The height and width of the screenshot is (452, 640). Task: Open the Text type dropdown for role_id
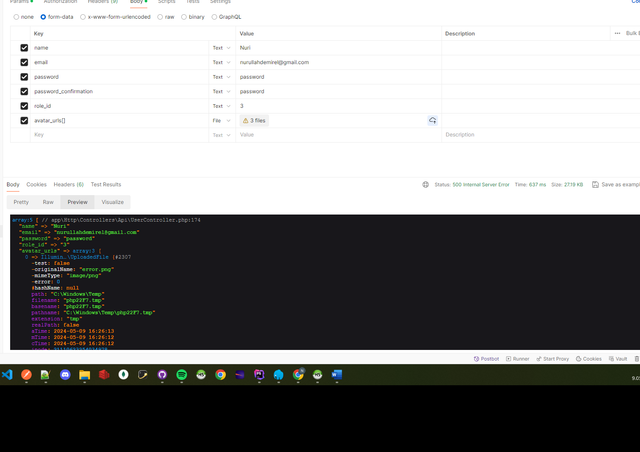coord(222,106)
